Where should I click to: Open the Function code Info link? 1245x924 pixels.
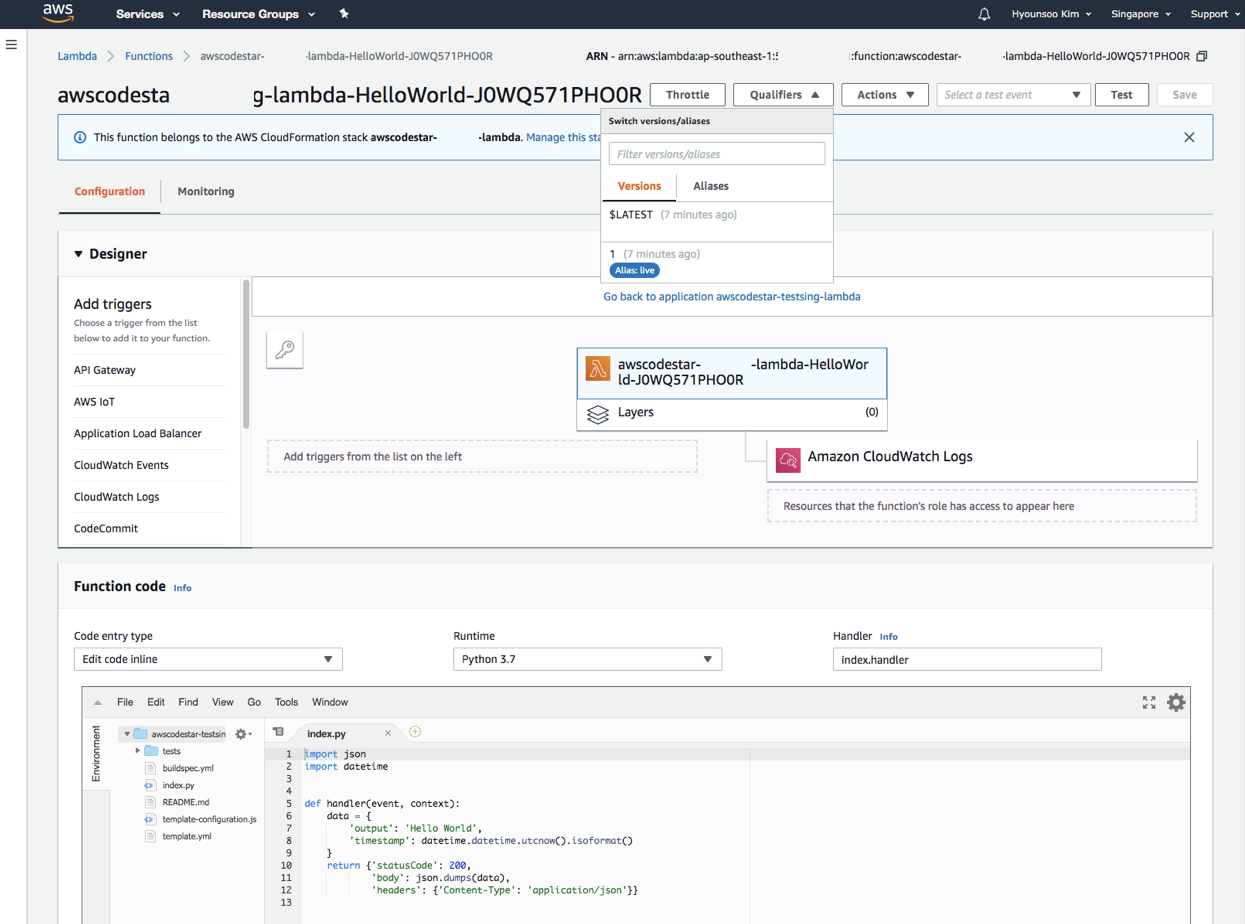click(x=182, y=588)
